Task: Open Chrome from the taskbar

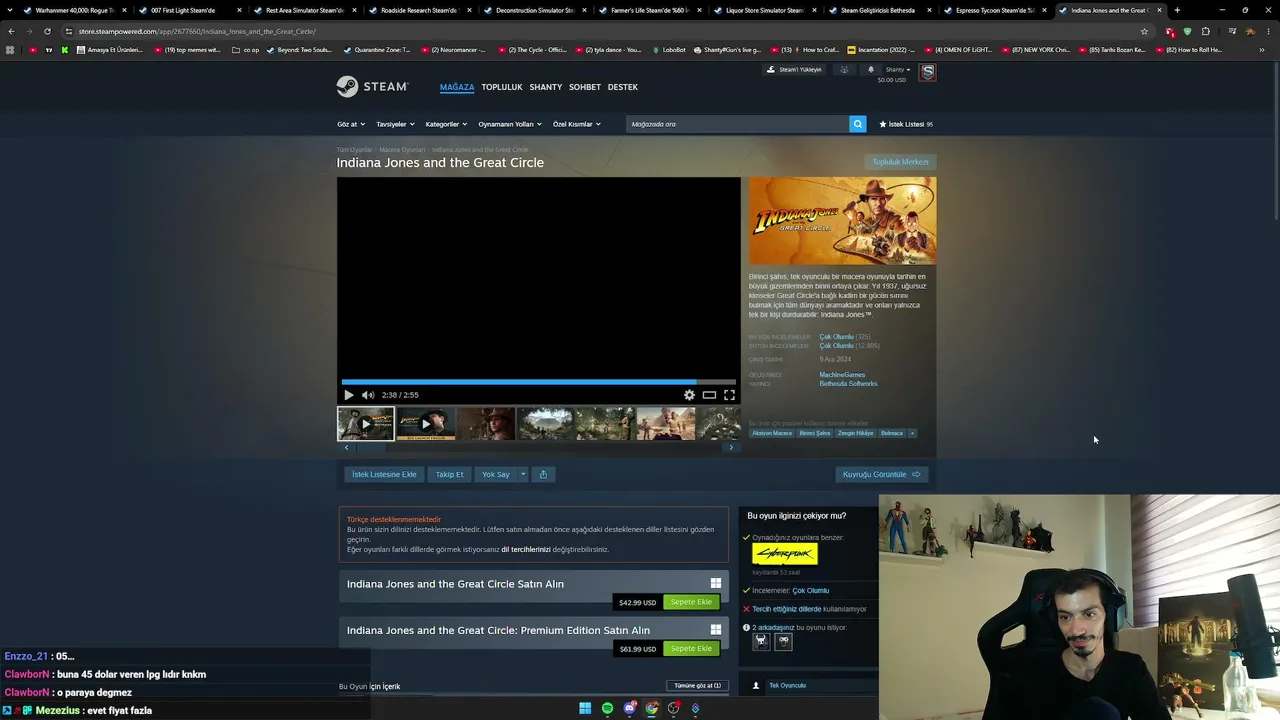Action: pos(652,709)
